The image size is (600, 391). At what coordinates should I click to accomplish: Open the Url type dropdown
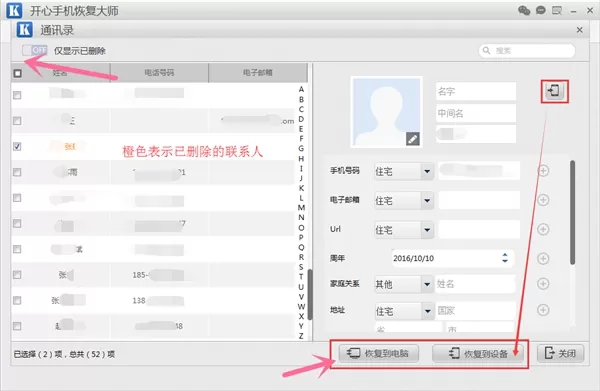404,230
